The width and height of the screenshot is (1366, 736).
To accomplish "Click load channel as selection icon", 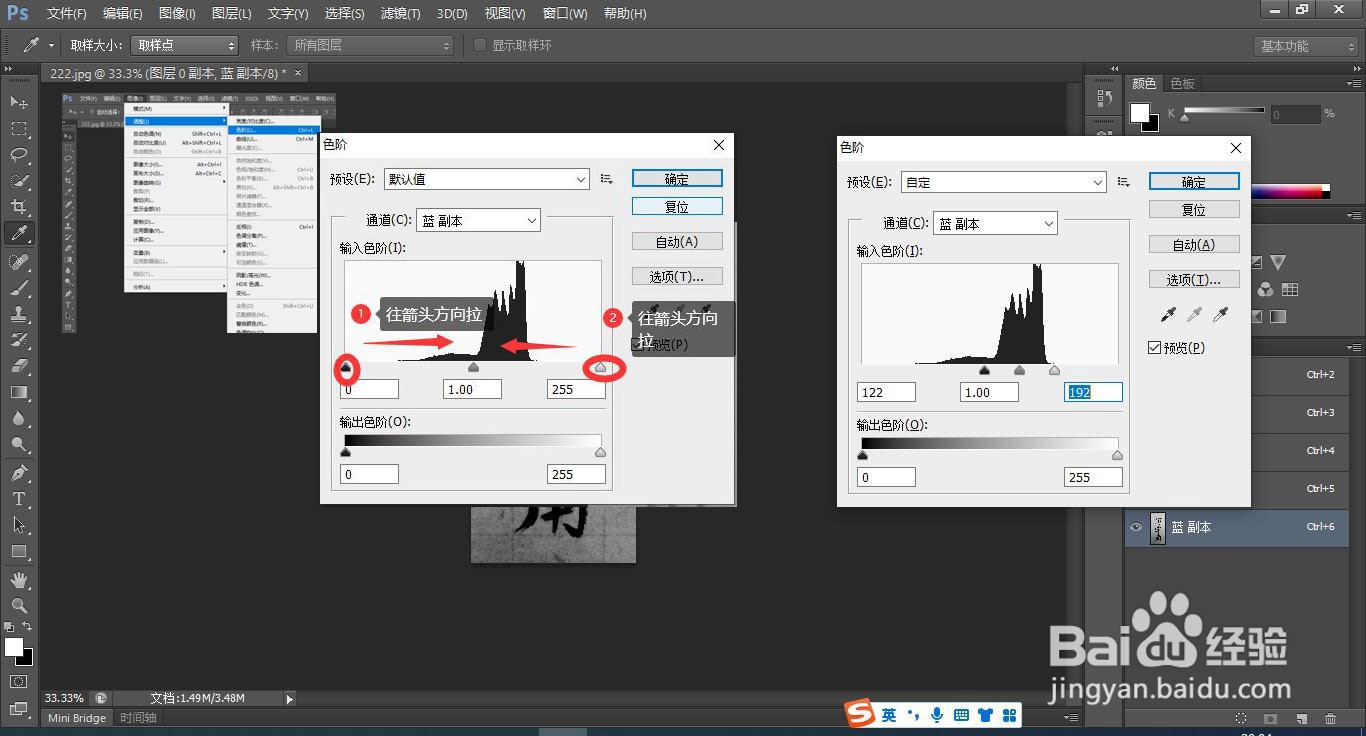I will click(x=1241, y=718).
